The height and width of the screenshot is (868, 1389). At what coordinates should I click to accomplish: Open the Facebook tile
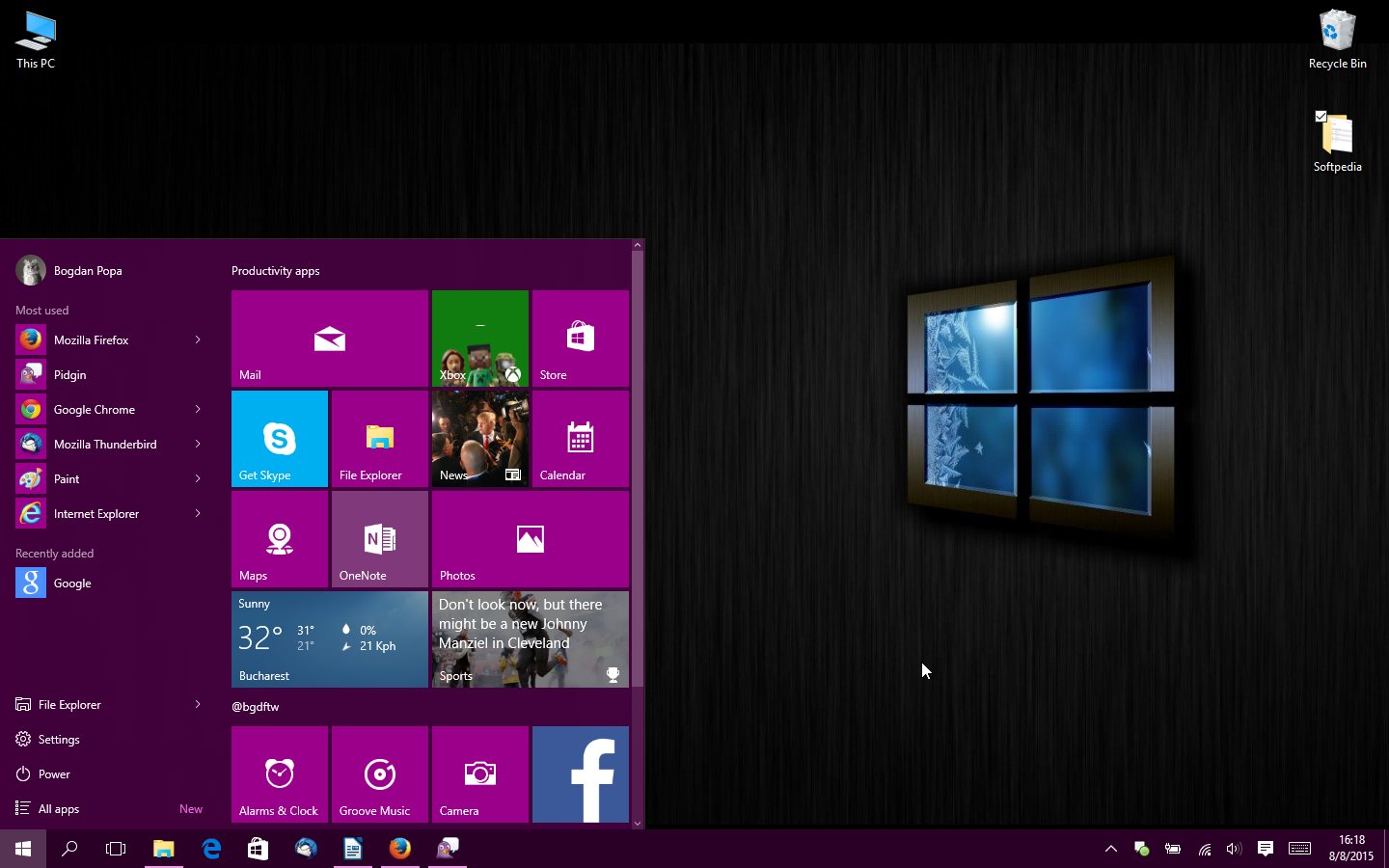pyautogui.click(x=580, y=774)
